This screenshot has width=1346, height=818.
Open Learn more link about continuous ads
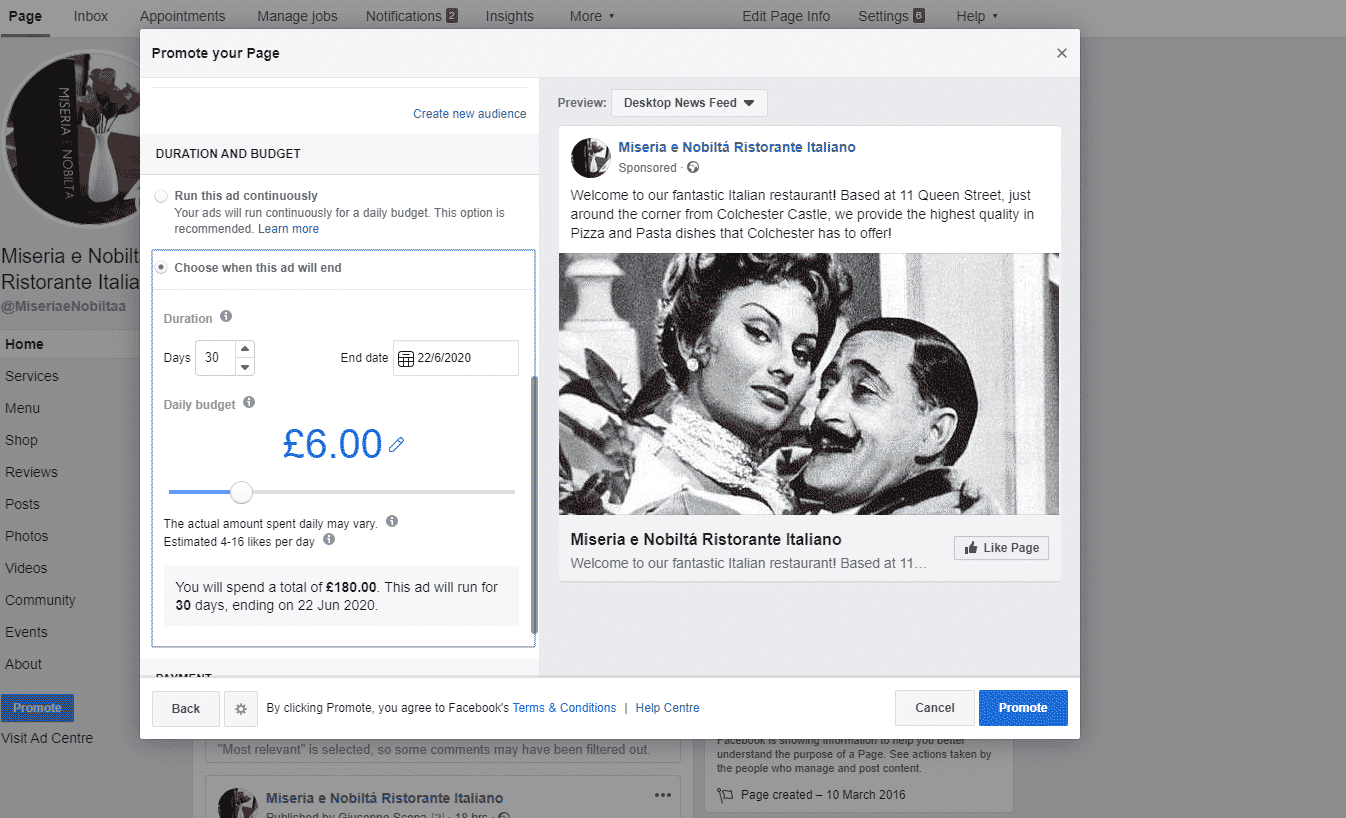(288, 229)
